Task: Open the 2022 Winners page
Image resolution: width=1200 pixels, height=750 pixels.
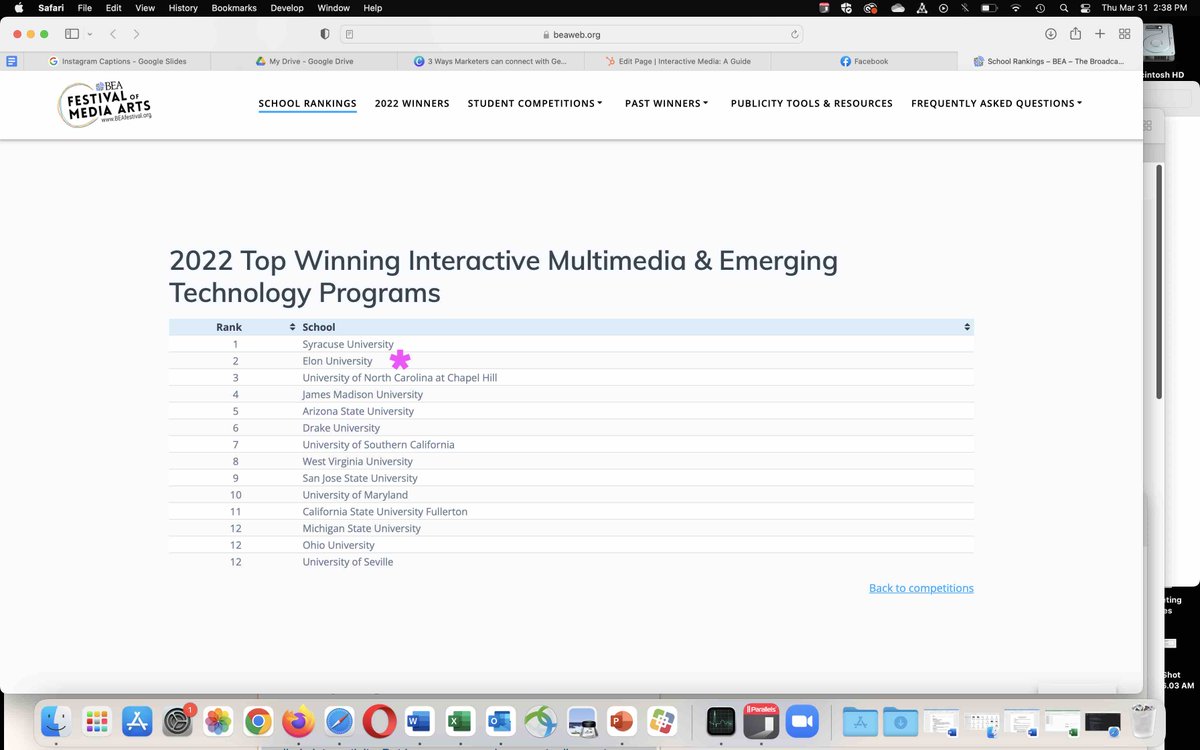Action: click(x=412, y=103)
